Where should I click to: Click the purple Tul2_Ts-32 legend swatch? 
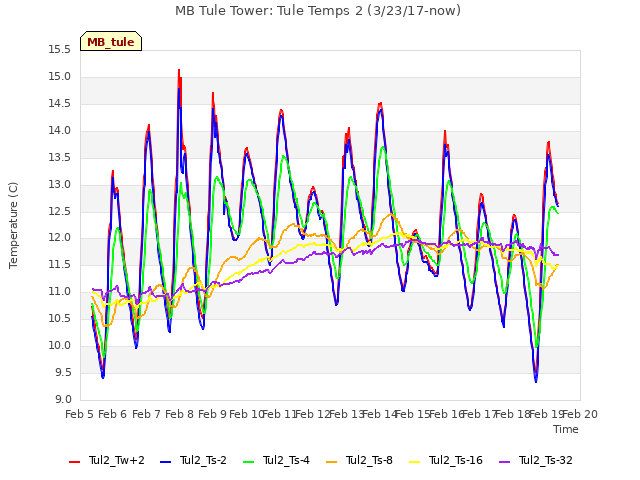pyautogui.click(x=504, y=462)
